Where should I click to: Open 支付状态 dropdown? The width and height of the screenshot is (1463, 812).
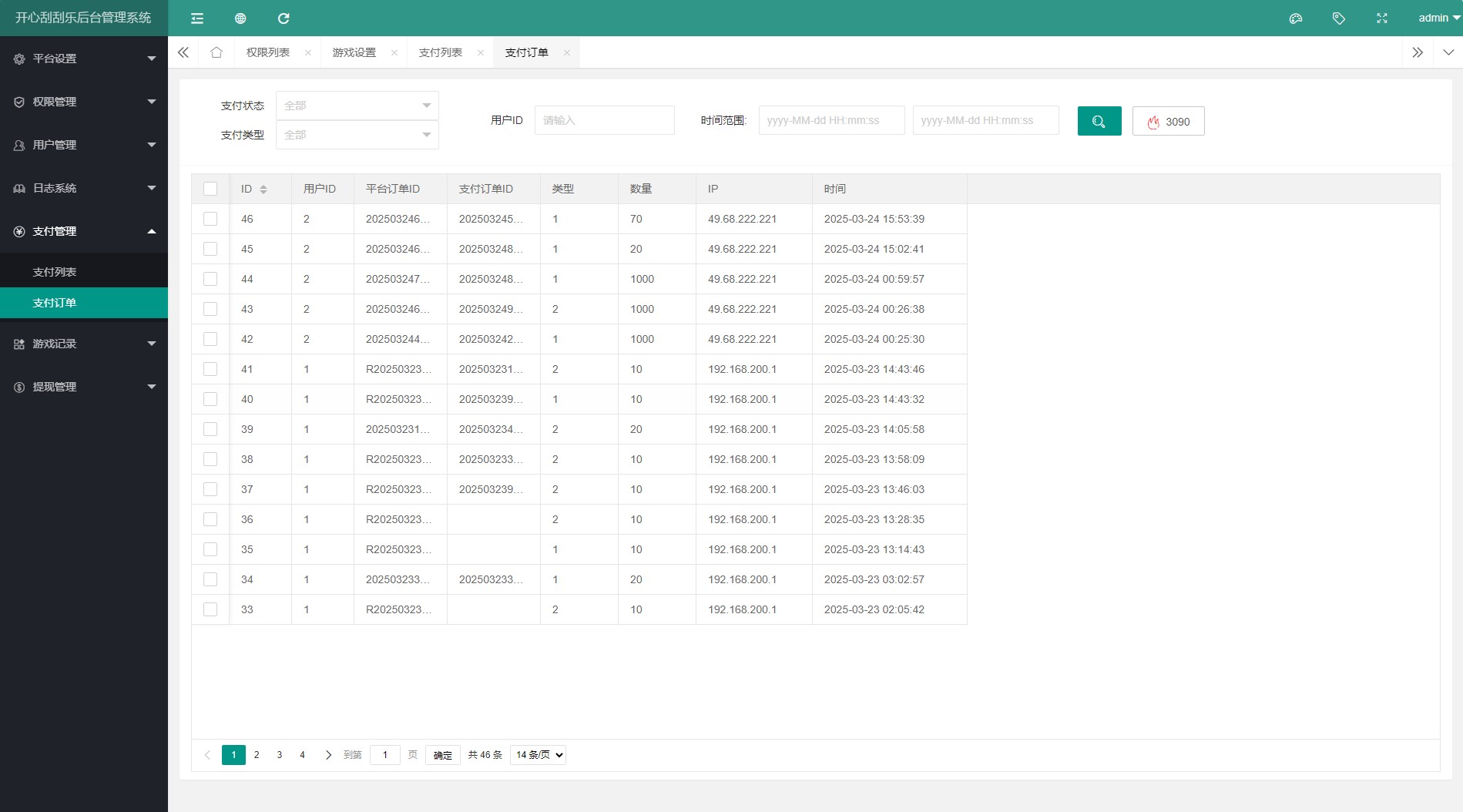tap(357, 106)
